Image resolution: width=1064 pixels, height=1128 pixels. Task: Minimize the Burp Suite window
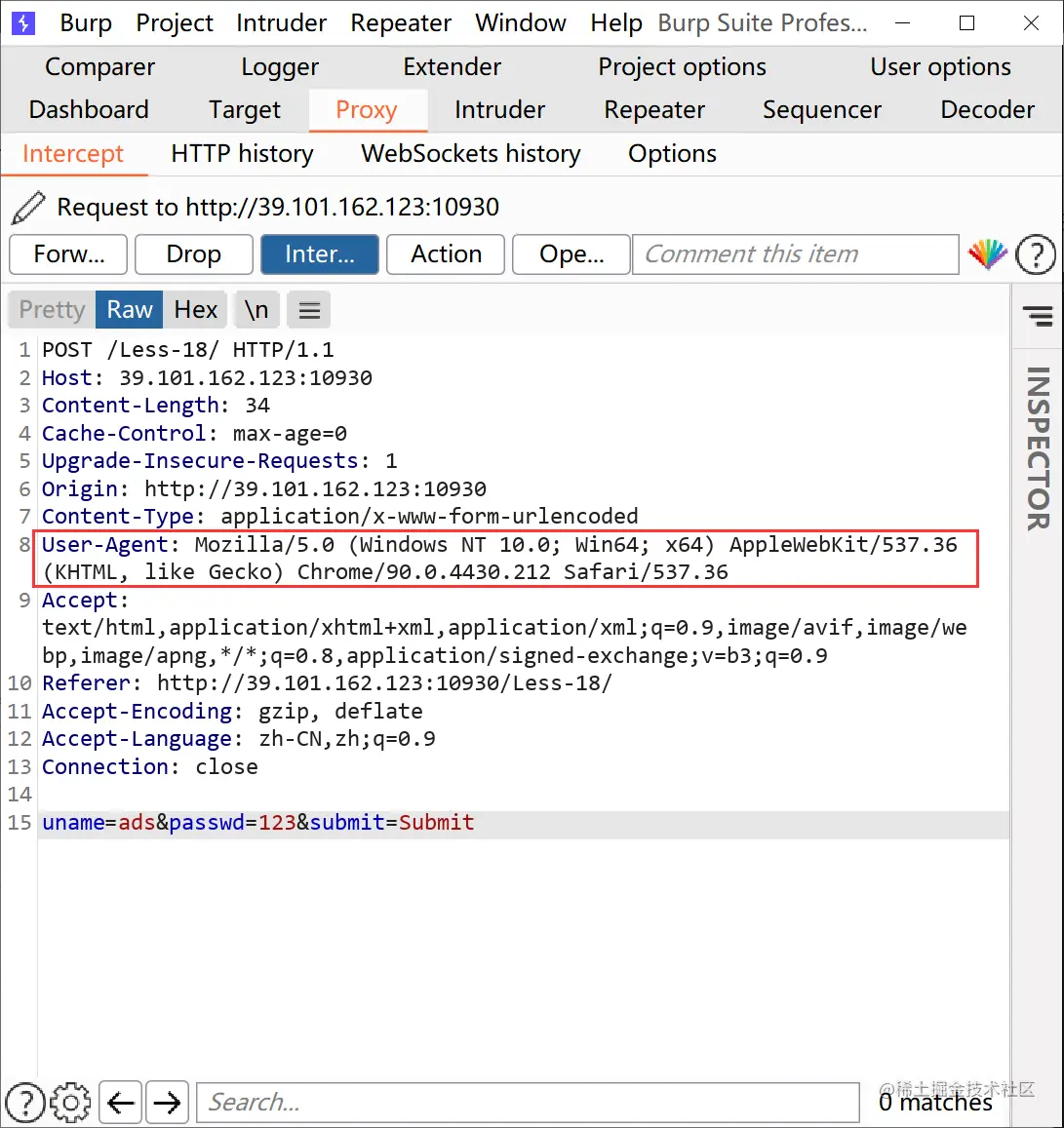[x=902, y=23]
